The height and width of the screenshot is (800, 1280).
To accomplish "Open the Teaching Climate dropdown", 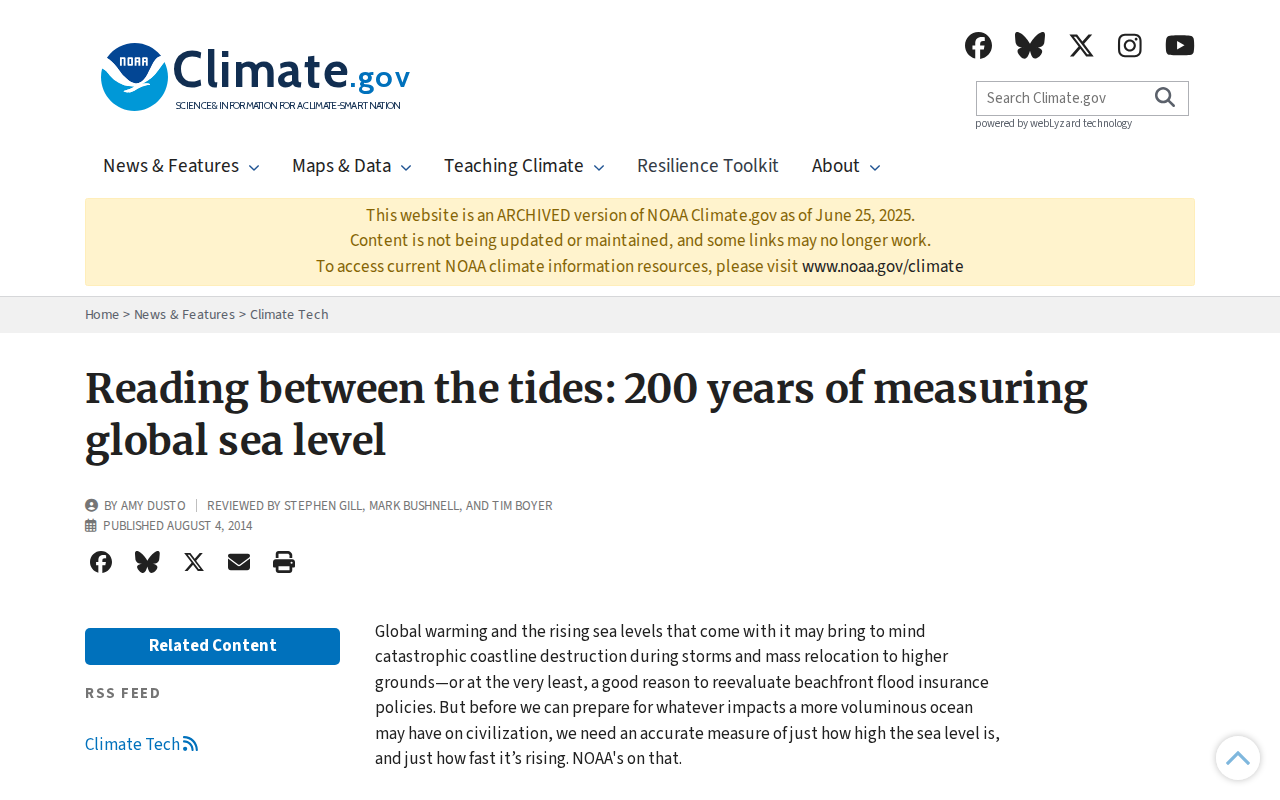I will tap(524, 166).
